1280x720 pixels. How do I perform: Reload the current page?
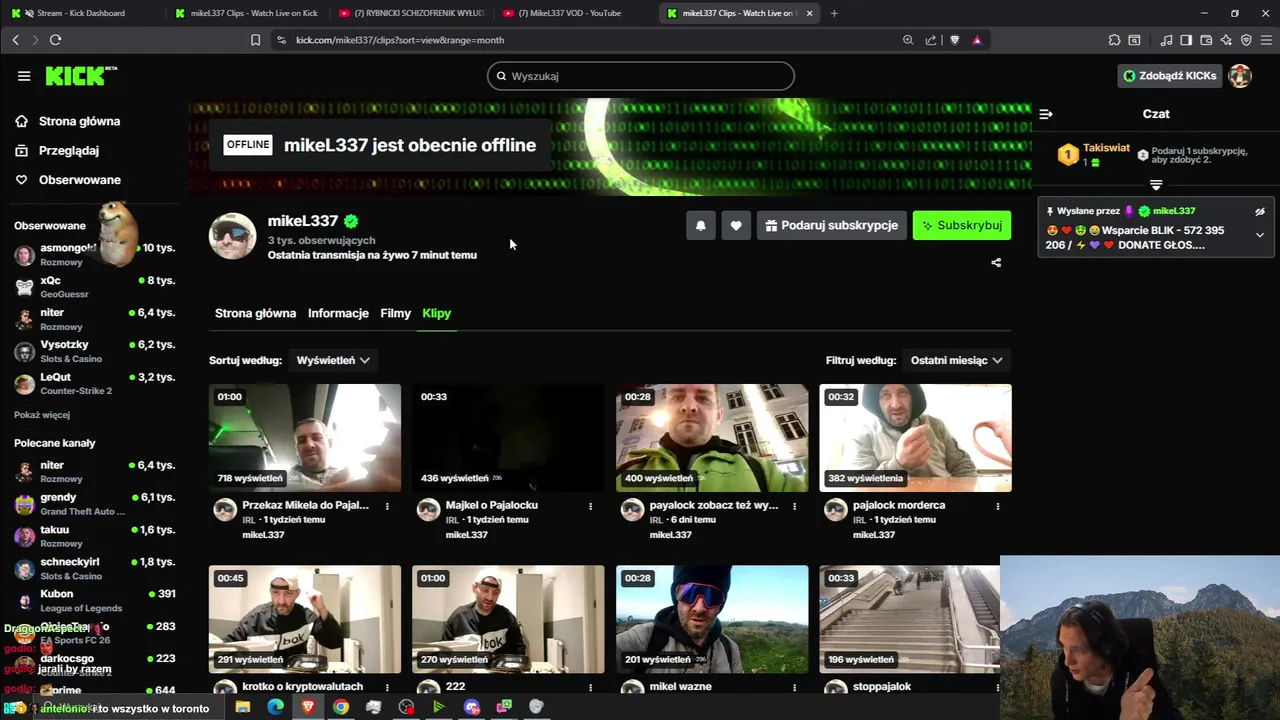pyautogui.click(x=55, y=40)
